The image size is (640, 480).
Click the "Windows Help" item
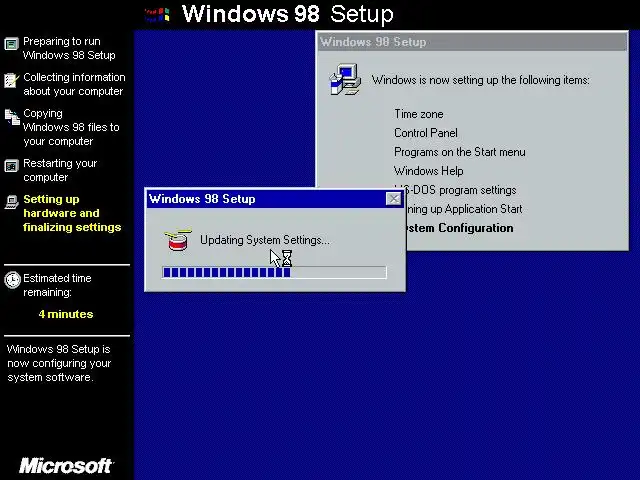pyautogui.click(x=428, y=171)
